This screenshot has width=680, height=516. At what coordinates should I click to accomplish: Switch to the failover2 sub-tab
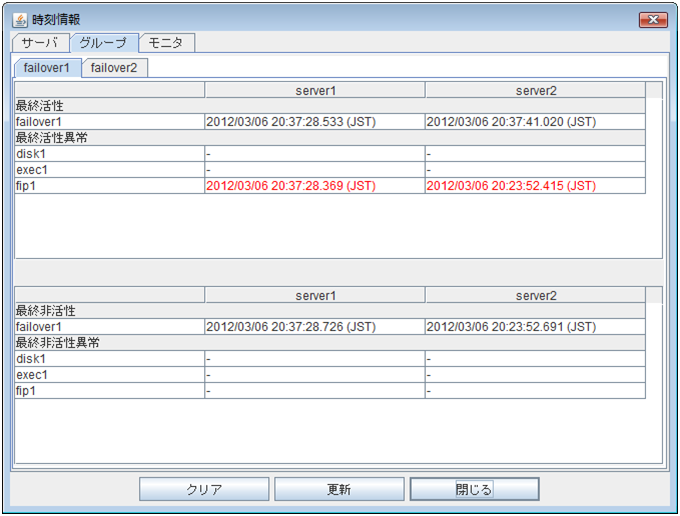tap(114, 68)
